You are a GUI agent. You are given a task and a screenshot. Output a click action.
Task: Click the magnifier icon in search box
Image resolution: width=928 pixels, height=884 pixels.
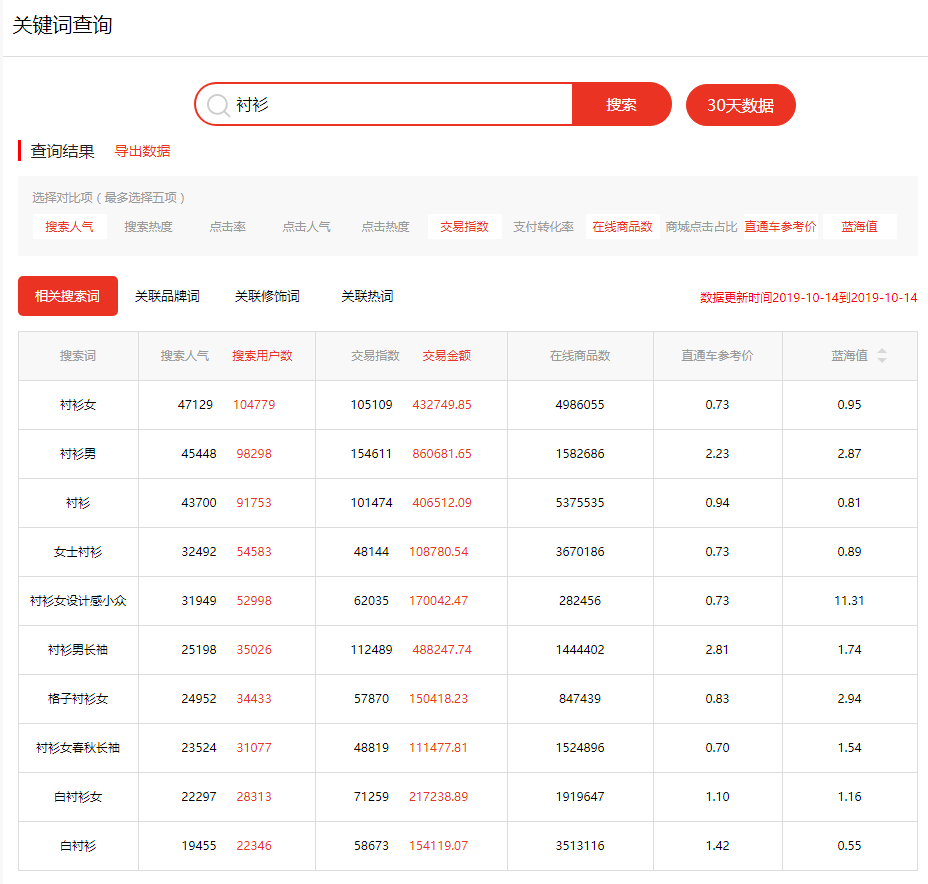pyautogui.click(x=218, y=105)
